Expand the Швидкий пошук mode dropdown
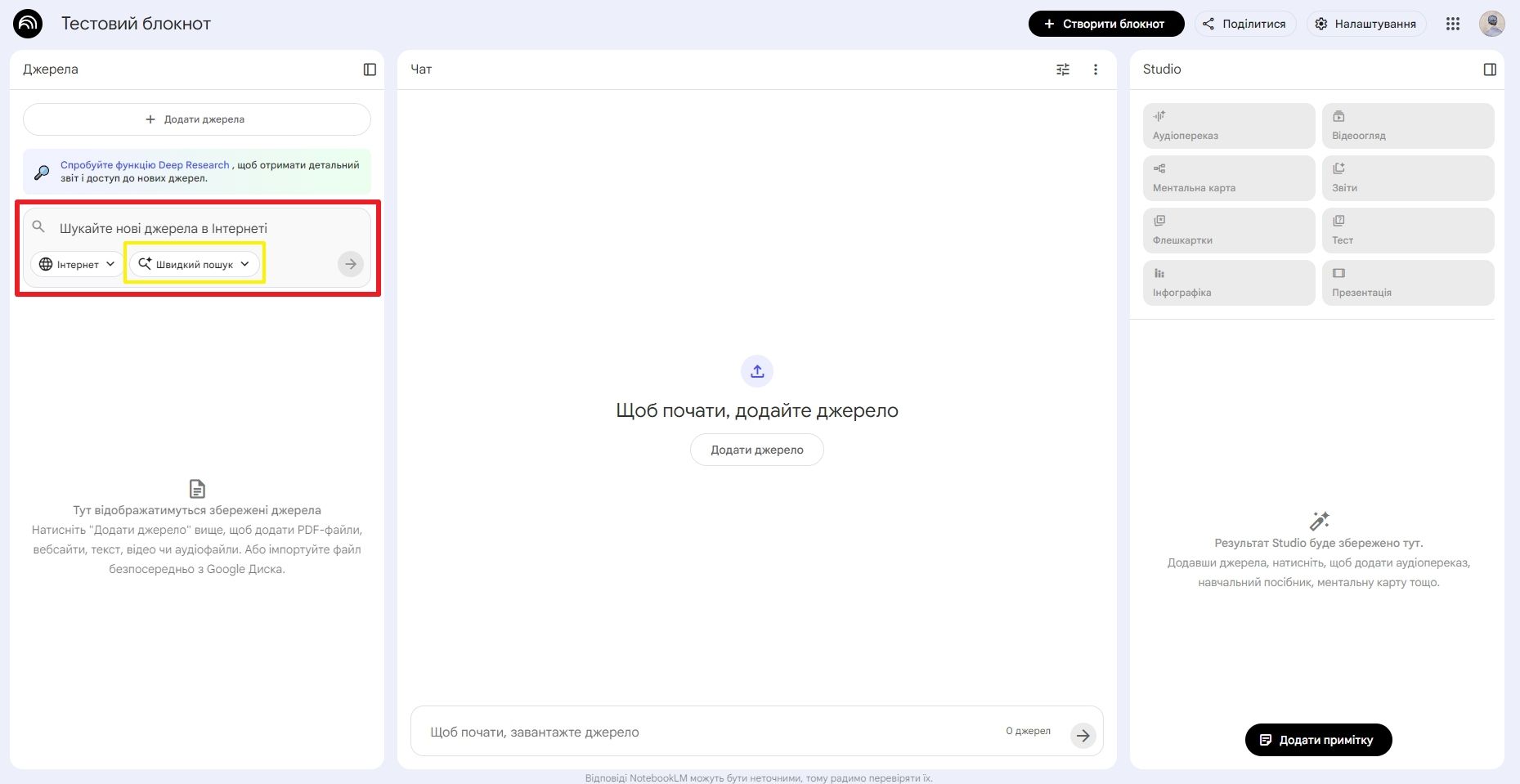Screen dimensions: 1520x784 (x=195, y=264)
